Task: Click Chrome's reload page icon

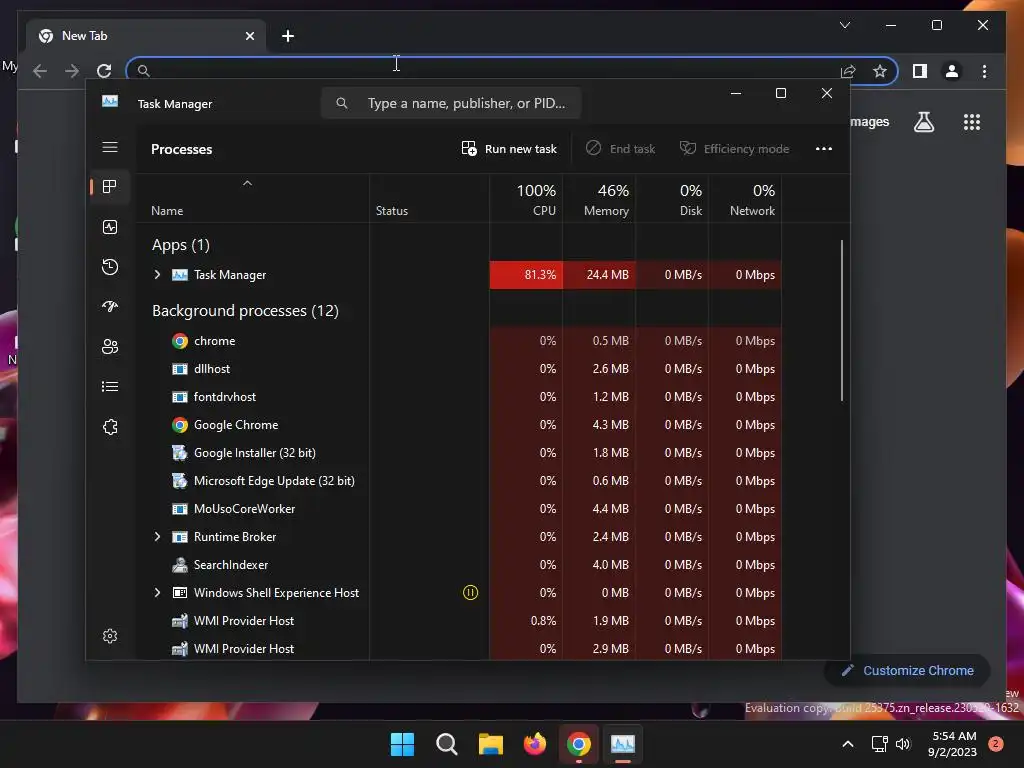Action: (104, 71)
